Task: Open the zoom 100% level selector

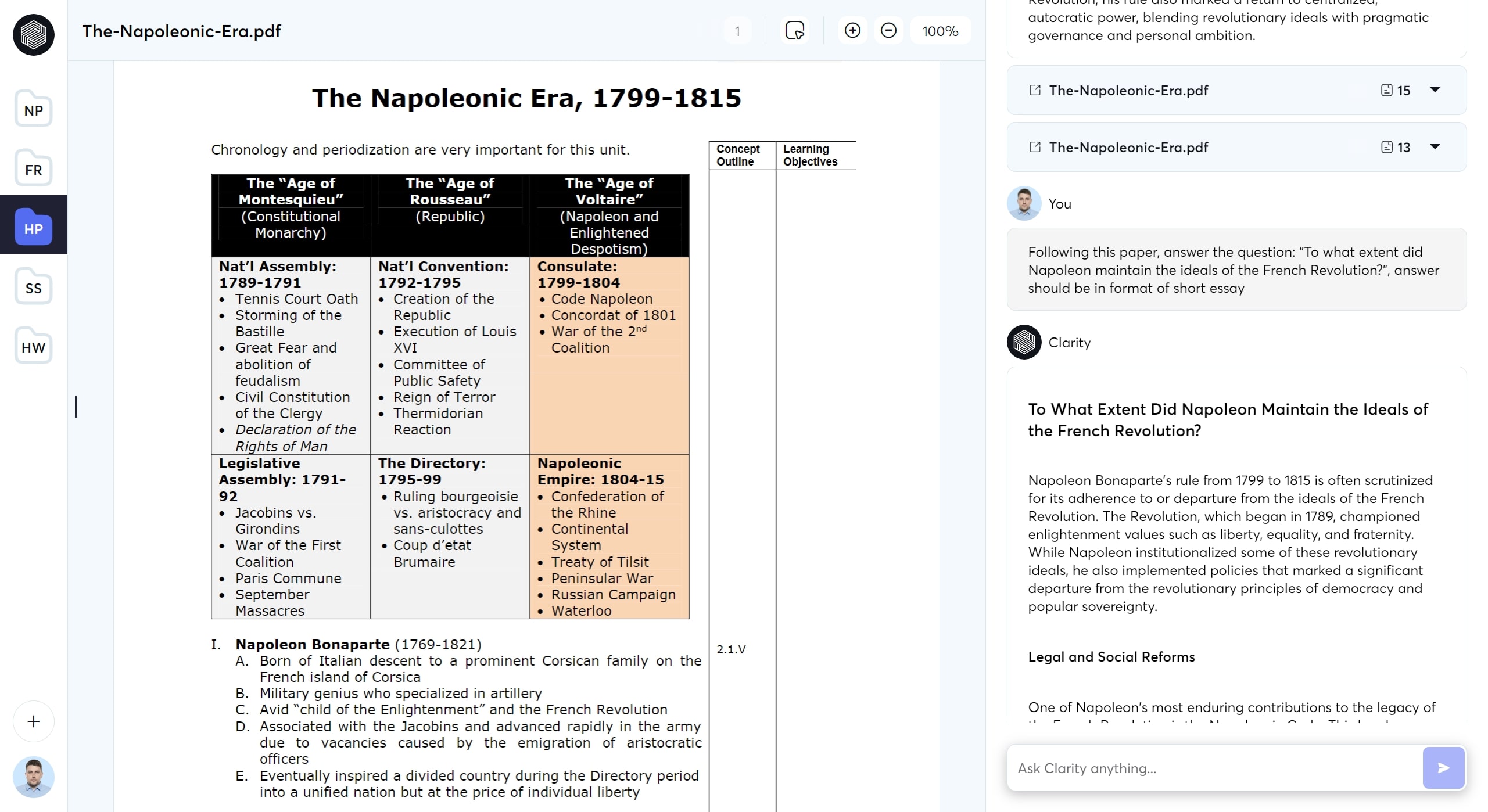Action: tap(940, 31)
